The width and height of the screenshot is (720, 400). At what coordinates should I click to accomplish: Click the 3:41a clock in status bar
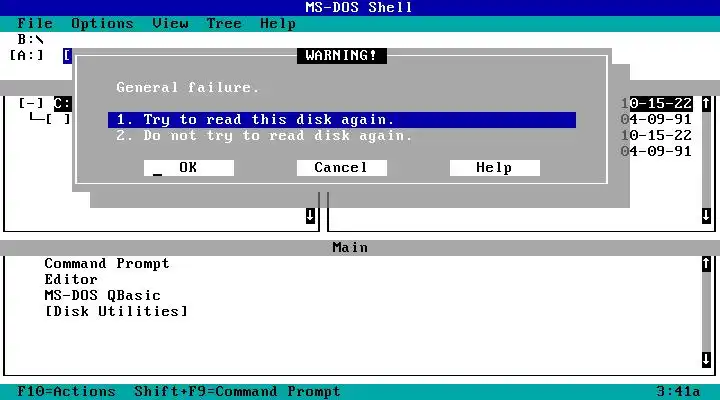pyautogui.click(x=678, y=392)
